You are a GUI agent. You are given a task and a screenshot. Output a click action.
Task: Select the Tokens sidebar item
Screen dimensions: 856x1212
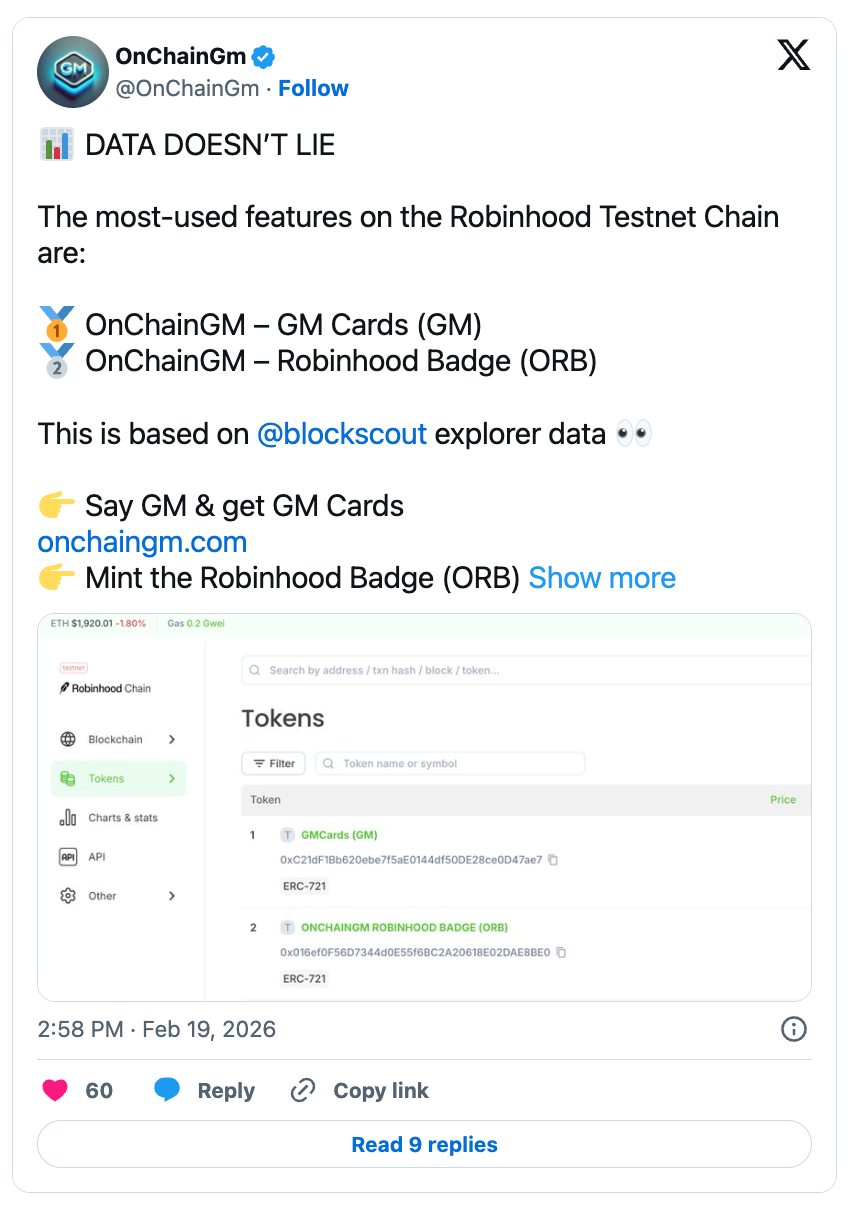coord(106,779)
